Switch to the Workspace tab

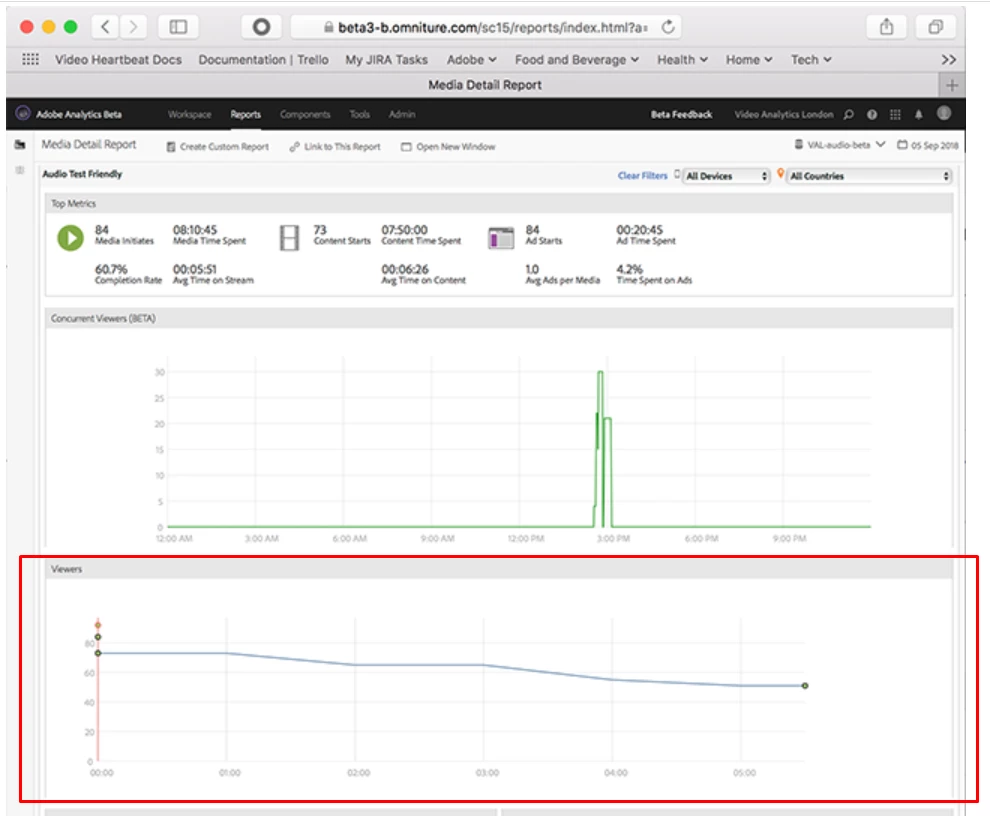point(189,114)
